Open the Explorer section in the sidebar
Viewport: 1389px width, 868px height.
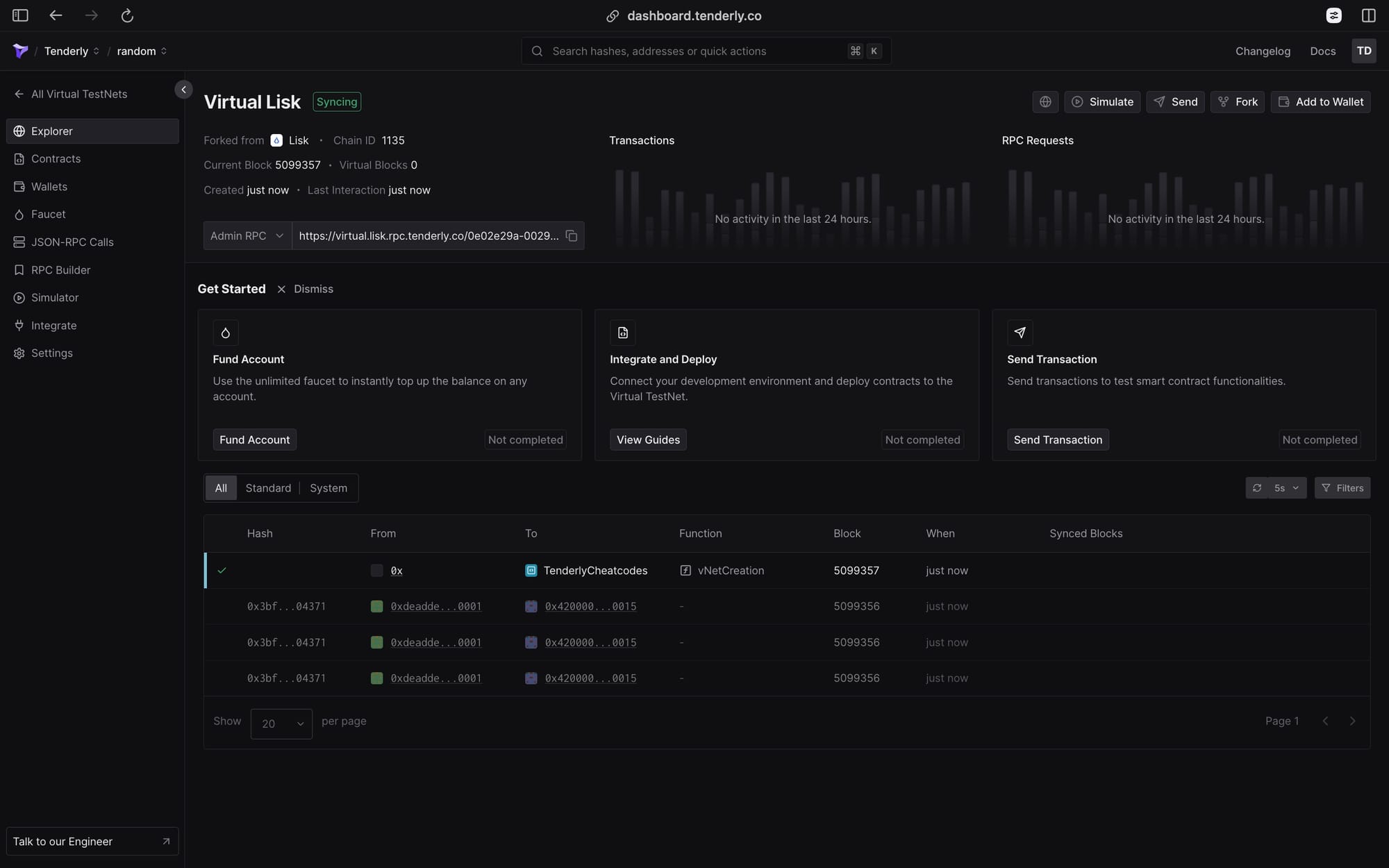(51, 131)
